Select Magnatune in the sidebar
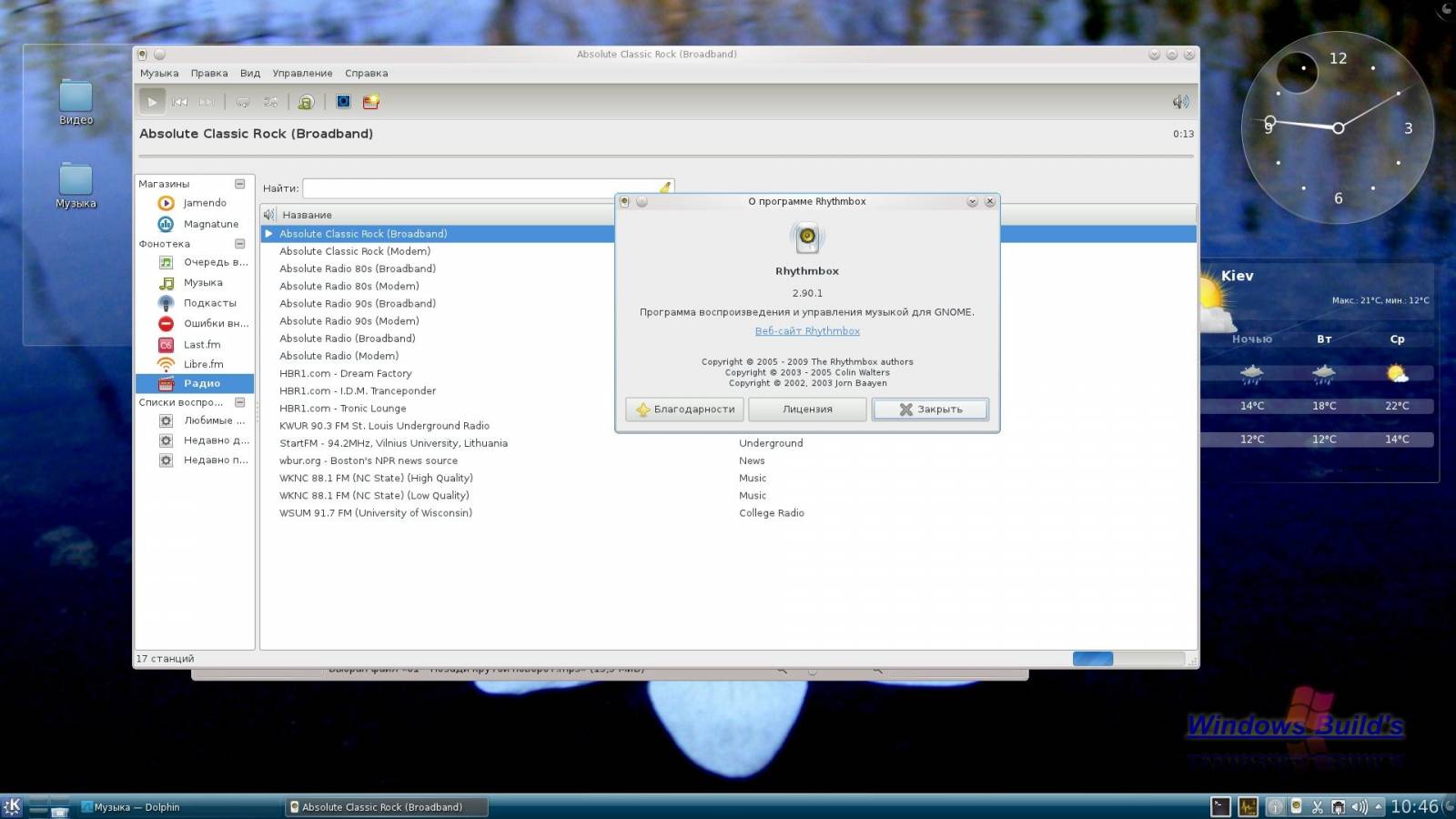Screen dimensions: 1456x819 pyautogui.click(x=195, y=224)
